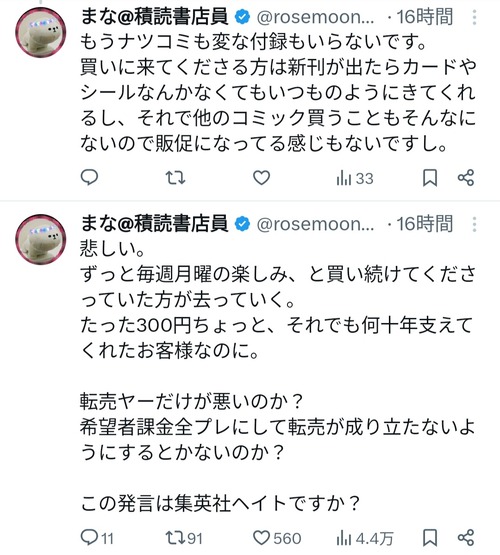Open profile avatar of first tweet
The image size is (500, 555).
tap(41, 32)
